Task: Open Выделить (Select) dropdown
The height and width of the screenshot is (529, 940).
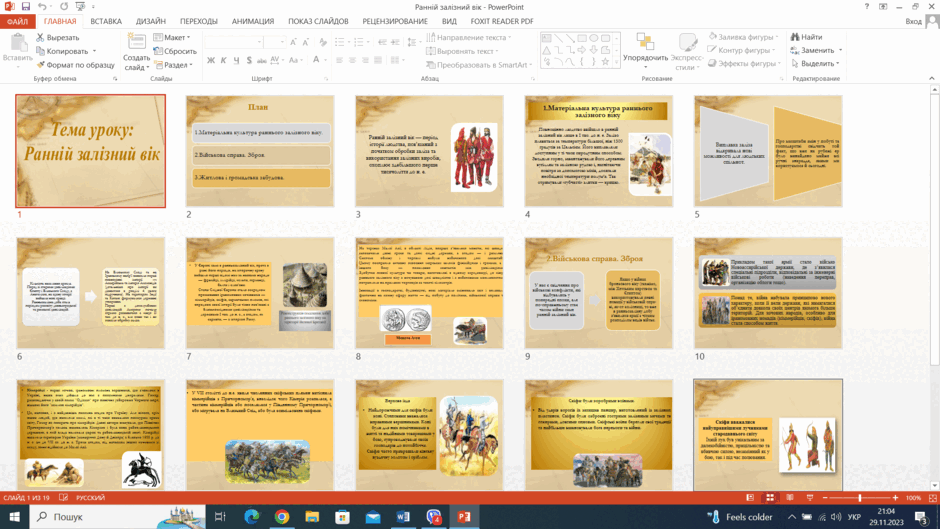Action: point(815,64)
